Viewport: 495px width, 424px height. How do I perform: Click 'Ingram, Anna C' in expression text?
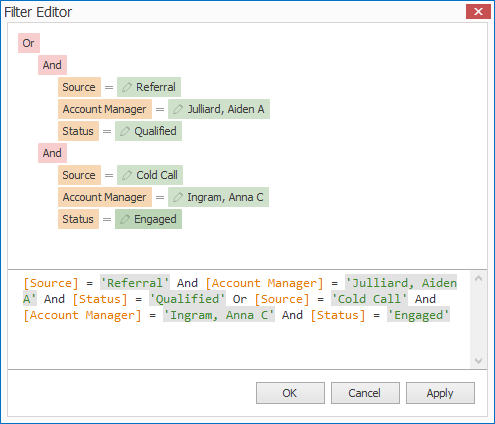click(219, 315)
